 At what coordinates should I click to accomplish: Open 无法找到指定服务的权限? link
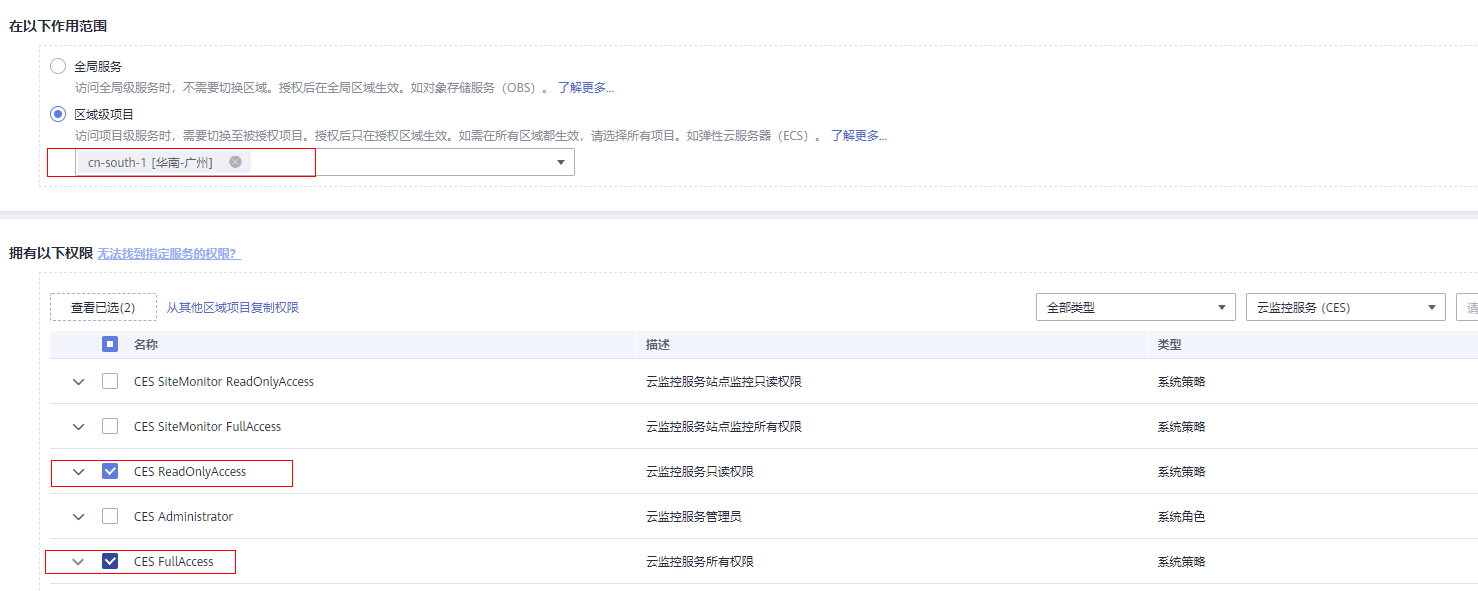click(167, 254)
